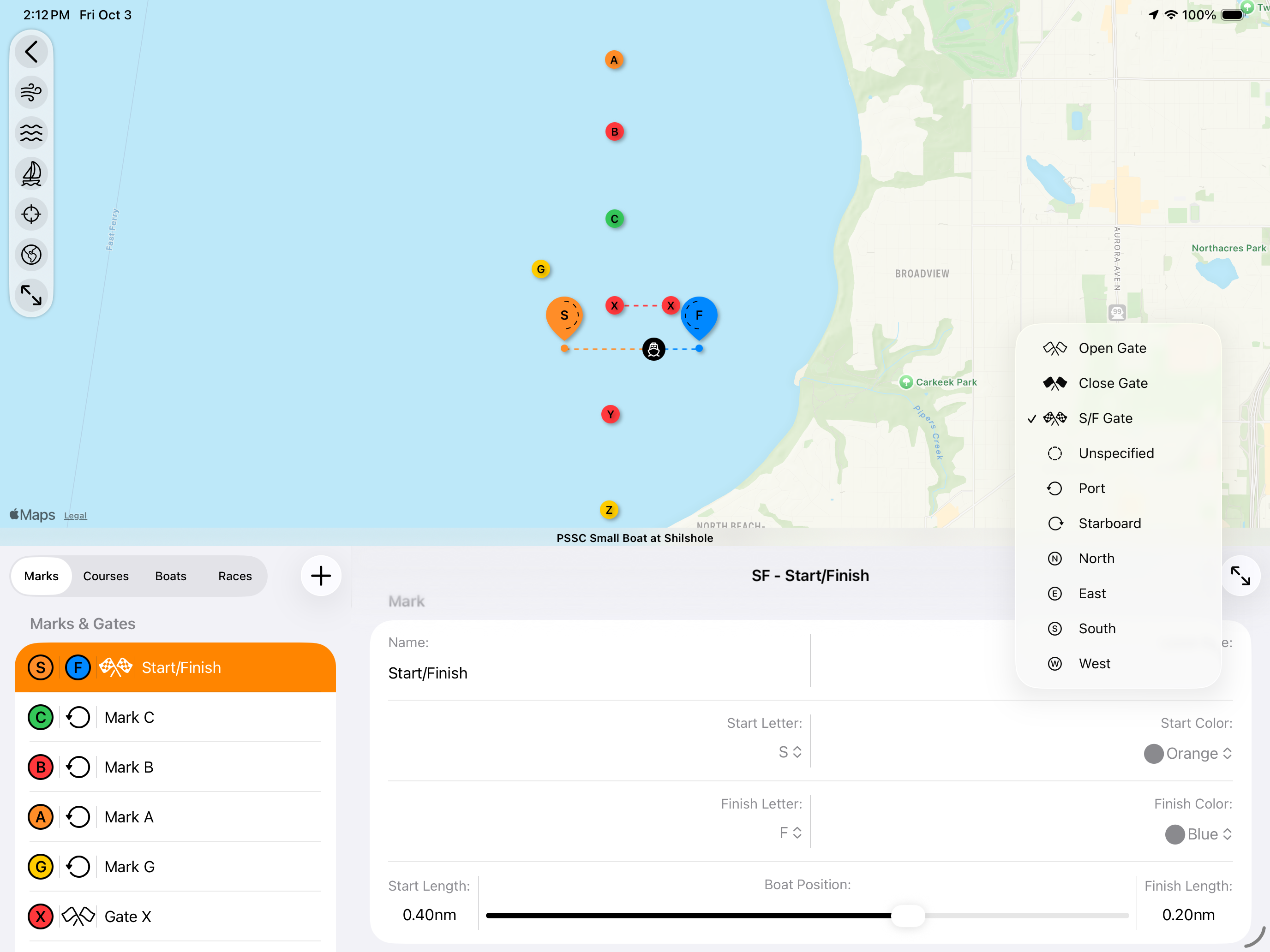Open the Legal link on the map
The height and width of the screenshot is (952, 1270).
point(75,516)
